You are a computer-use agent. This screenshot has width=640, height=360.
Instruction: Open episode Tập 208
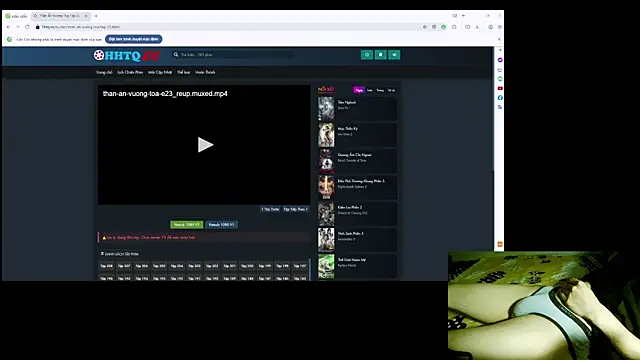[107, 266]
